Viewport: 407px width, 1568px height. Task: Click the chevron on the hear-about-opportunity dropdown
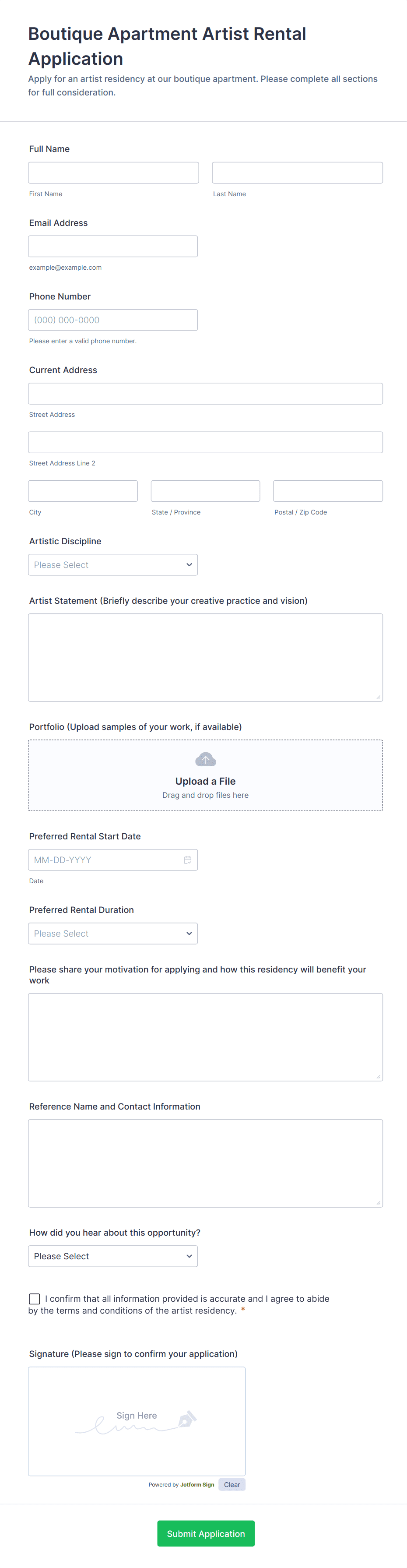pos(189,1256)
